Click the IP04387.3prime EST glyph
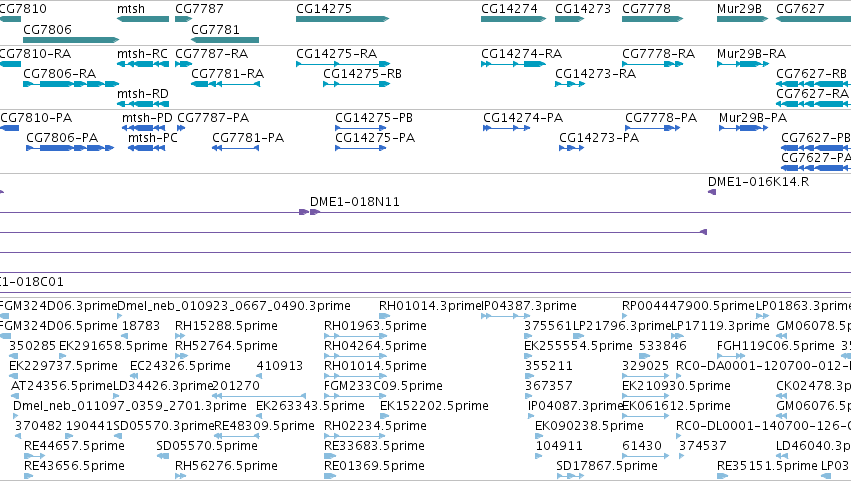This screenshot has height=481, width=851. (505, 316)
